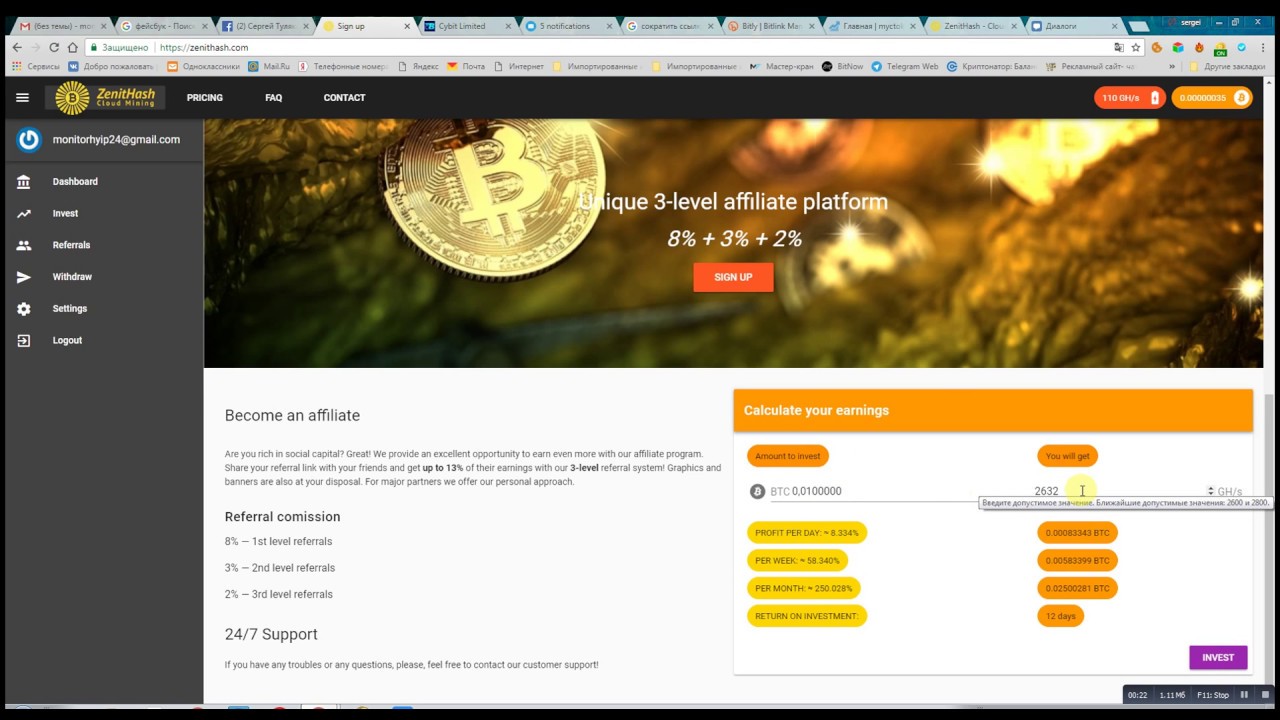This screenshot has height=720, width=1280.
Task: Click the translate page icon in the address bar
Action: pos(1119,47)
